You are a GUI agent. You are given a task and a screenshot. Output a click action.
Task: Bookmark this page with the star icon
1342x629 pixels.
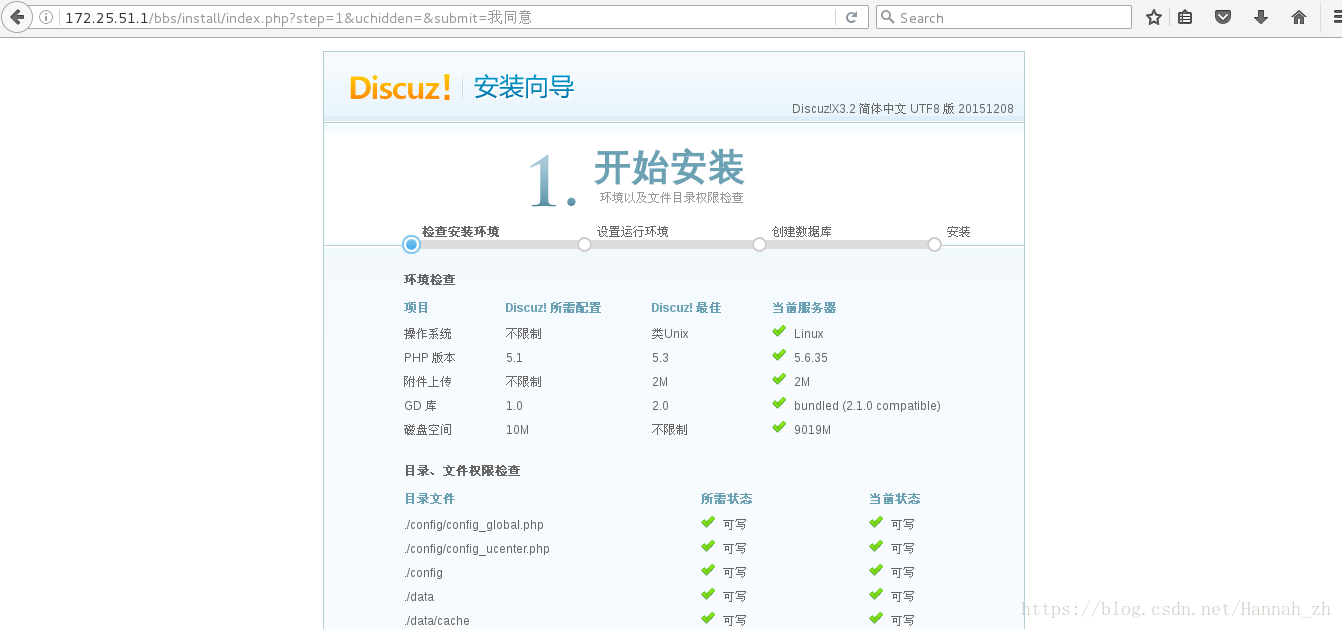click(1154, 17)
